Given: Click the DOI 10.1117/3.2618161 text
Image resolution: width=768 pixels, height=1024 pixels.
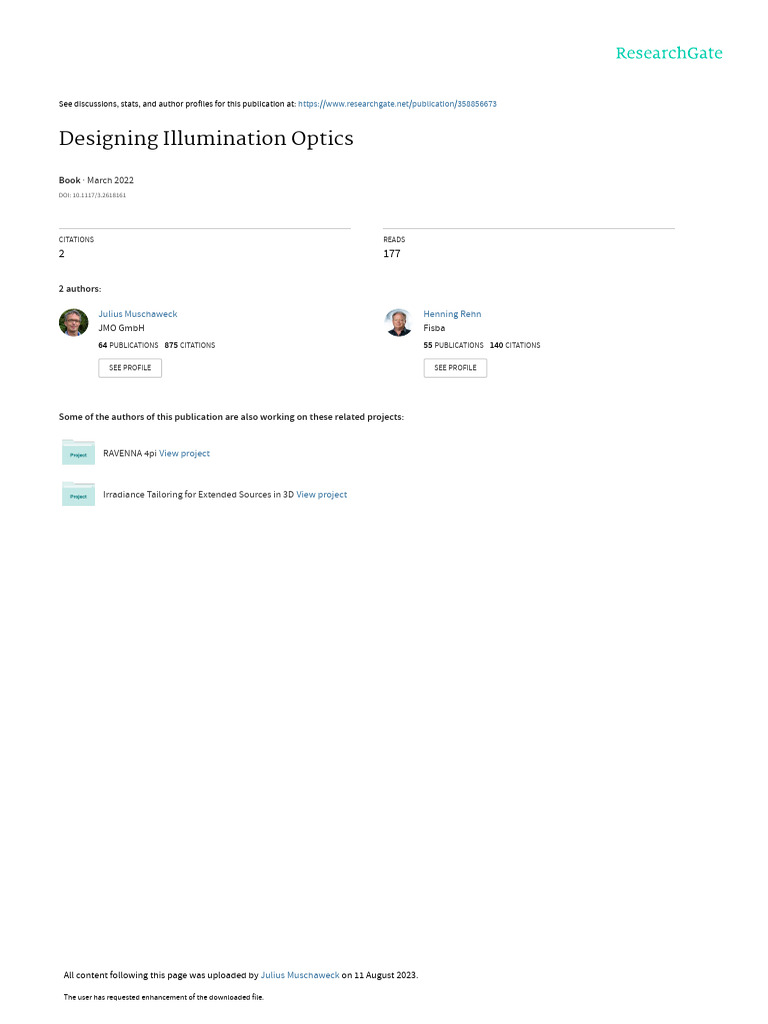Looking at the screenshot, I should pyautogui.click(x=92, y=195).
